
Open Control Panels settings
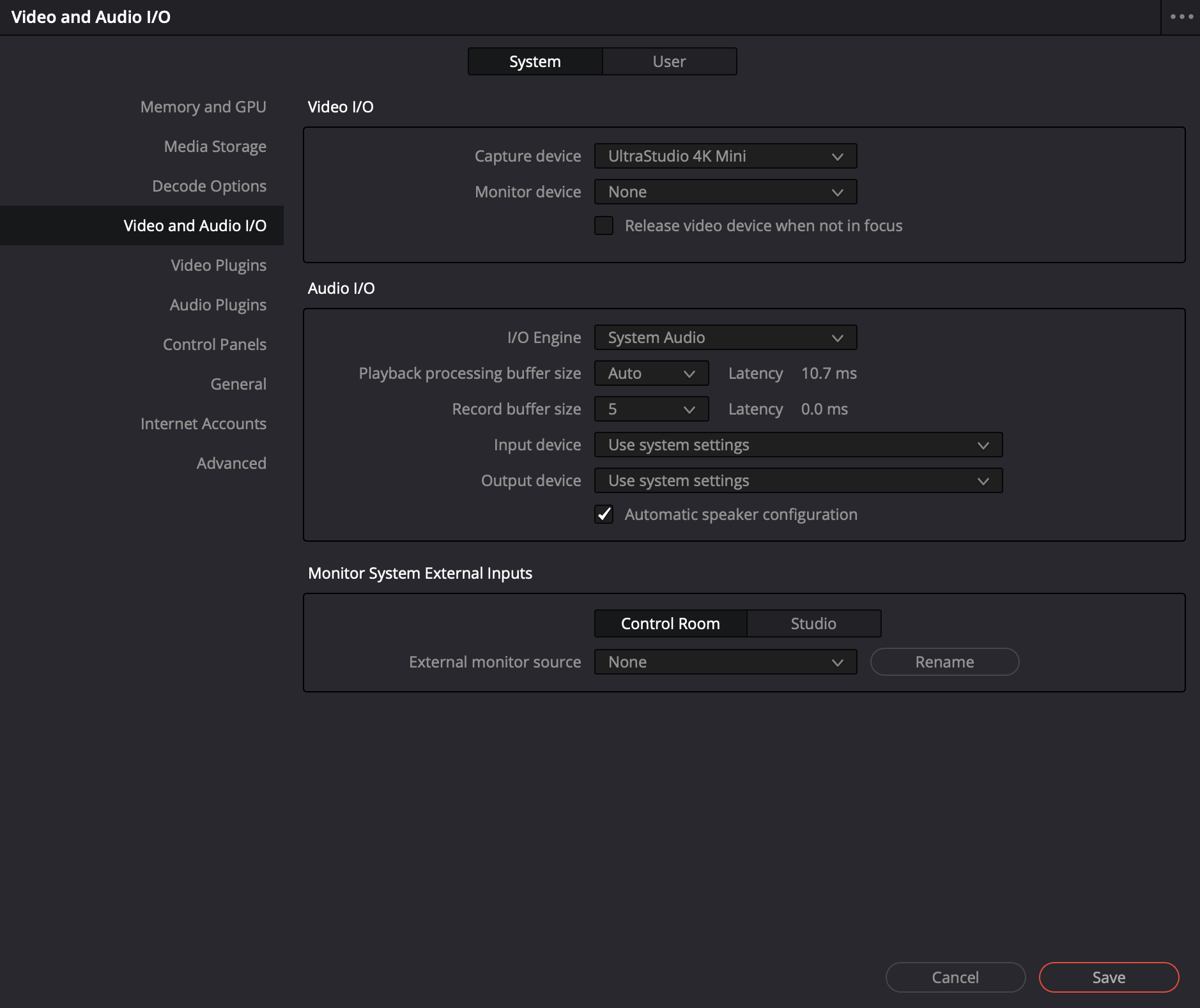[x=215, y=344]
